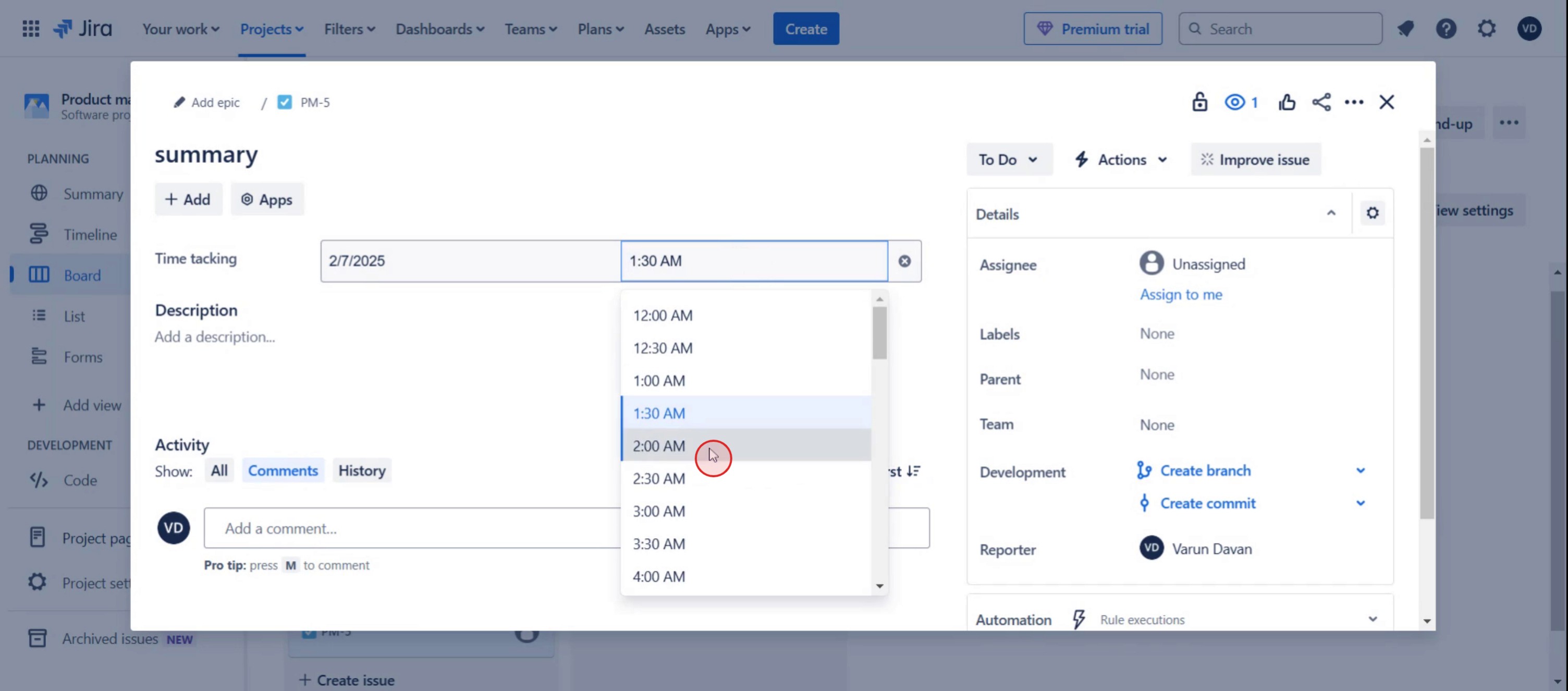1568x691 pixels.
Task: Expand the Actions dropdown
Action: pos(1121,160)
